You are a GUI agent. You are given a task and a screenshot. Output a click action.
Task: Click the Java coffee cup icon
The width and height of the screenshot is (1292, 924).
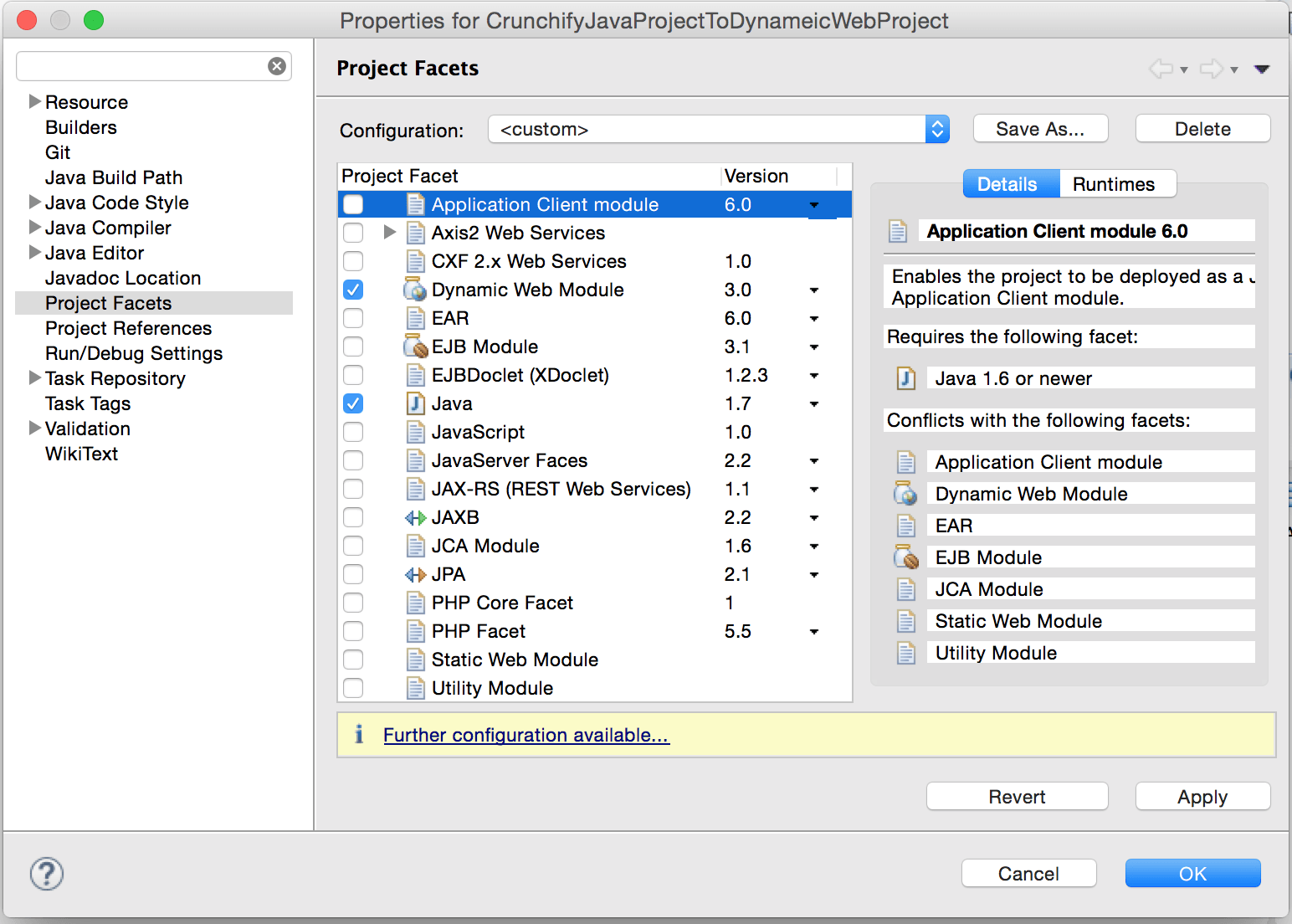[x=415, y=403]
